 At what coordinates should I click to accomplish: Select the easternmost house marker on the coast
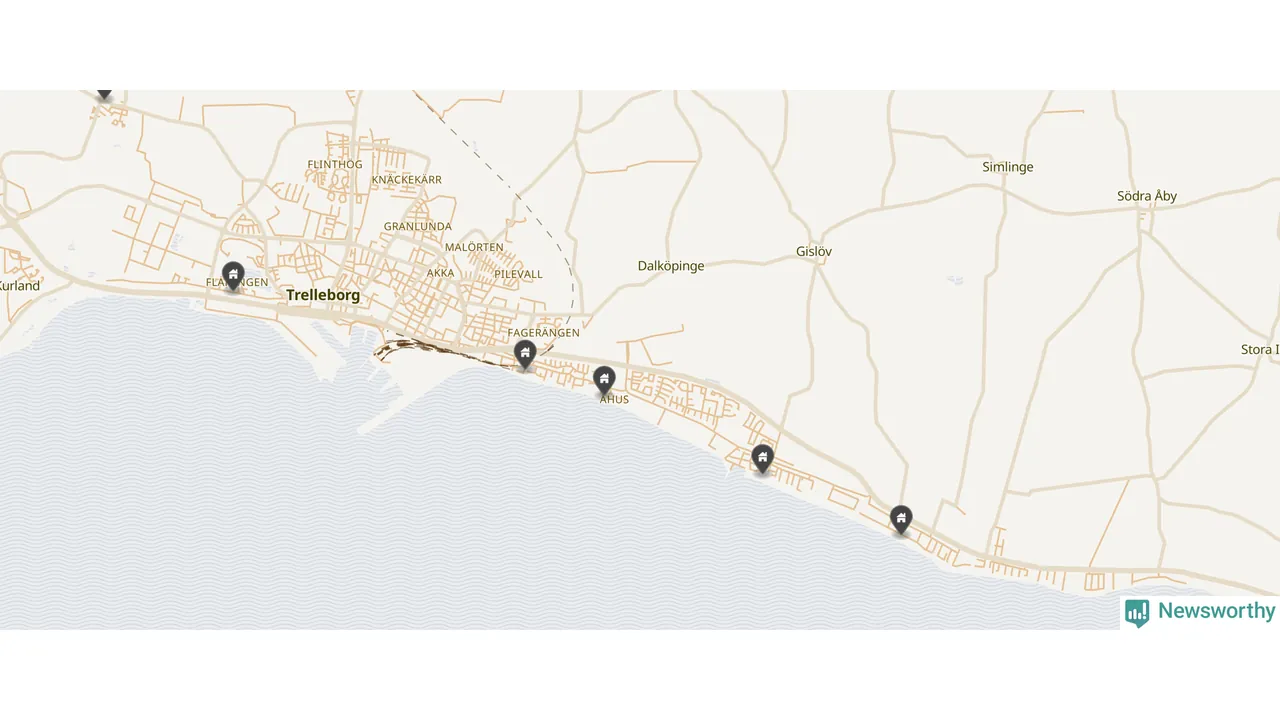pos(901,519)
